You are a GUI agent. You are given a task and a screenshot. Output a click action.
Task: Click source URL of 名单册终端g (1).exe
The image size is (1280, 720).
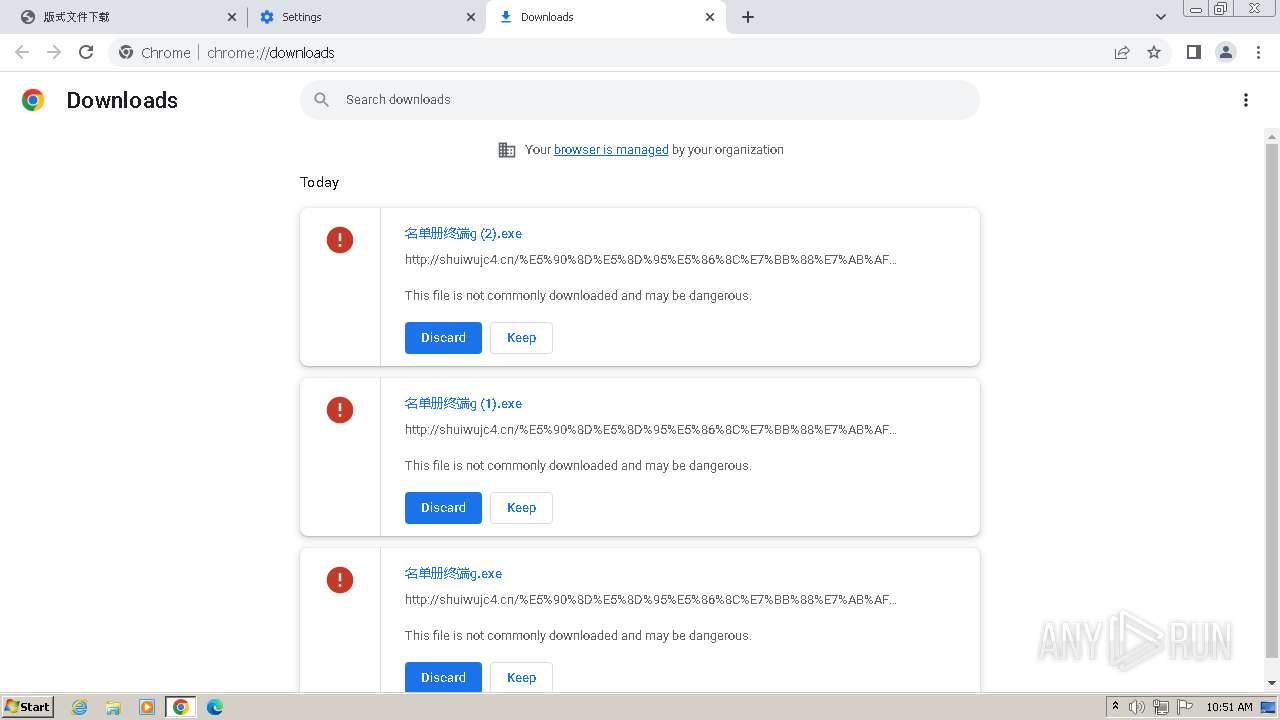tap(651, 430)
